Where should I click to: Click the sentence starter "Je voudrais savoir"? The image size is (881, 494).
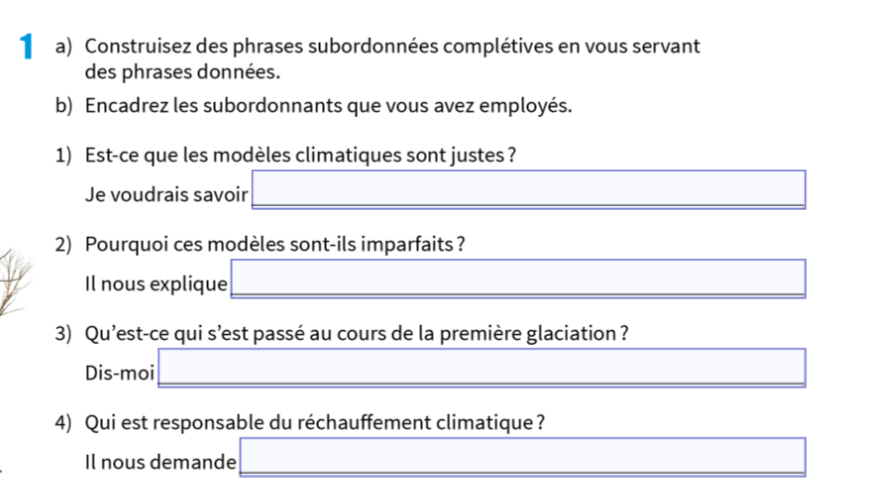166,194
